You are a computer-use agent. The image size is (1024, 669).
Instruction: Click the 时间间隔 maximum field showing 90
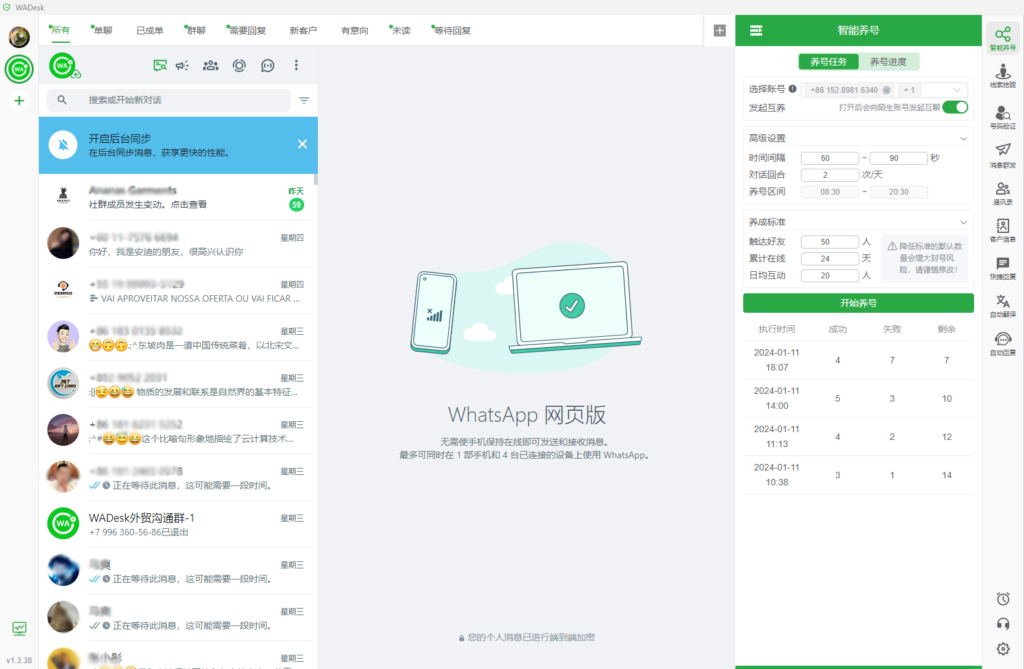pyautogui.click(x=899, y=158)
